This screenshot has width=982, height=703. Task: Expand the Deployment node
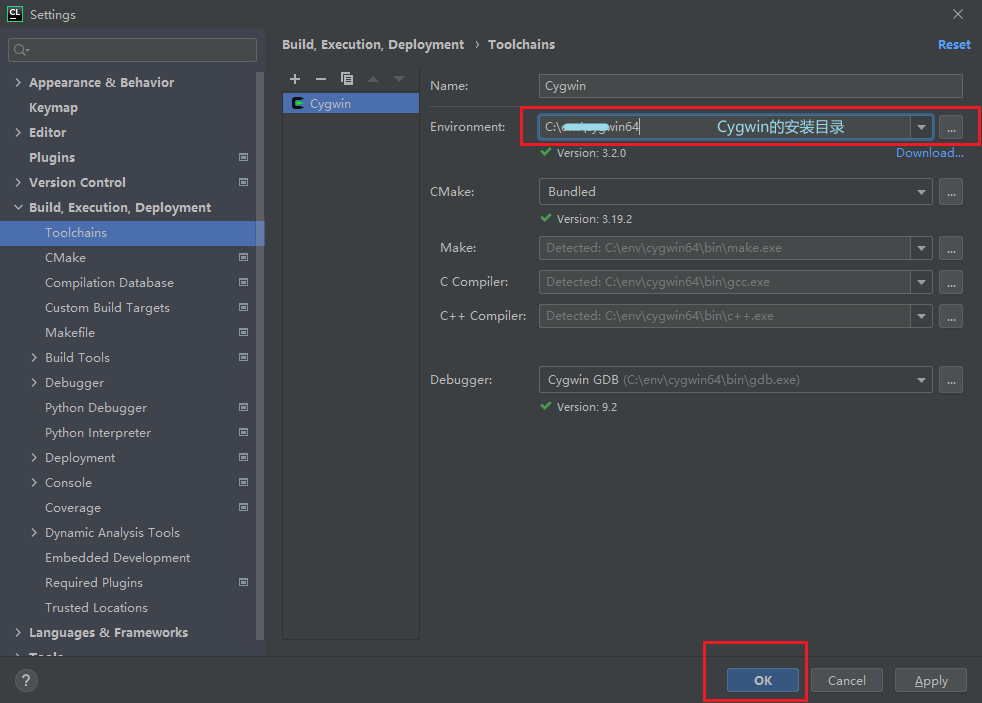tap(34, 458)
